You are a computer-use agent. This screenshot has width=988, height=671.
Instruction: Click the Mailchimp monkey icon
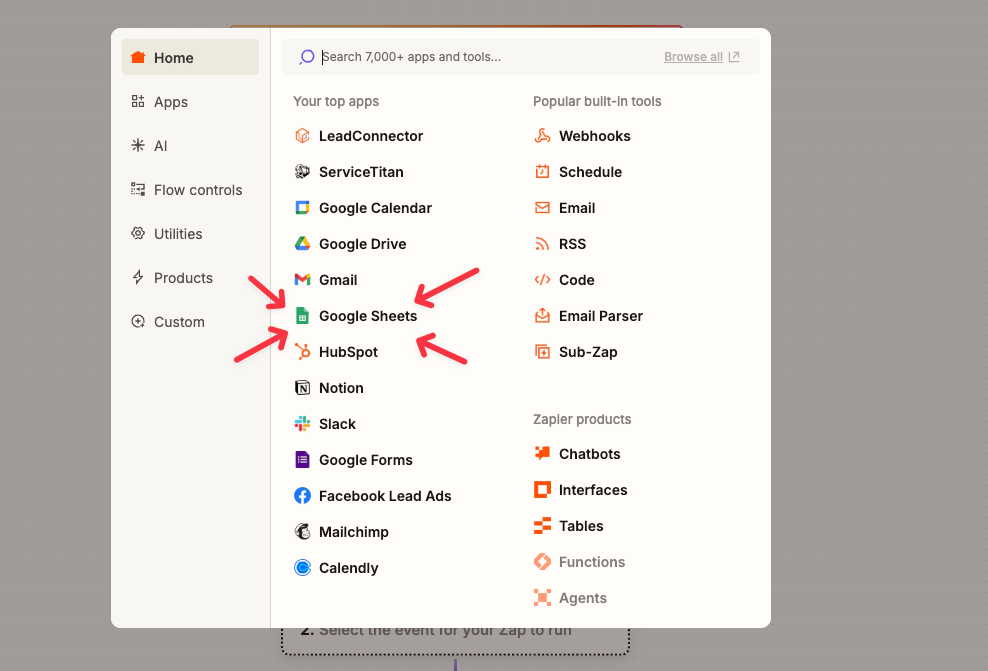tap(302, 532)
